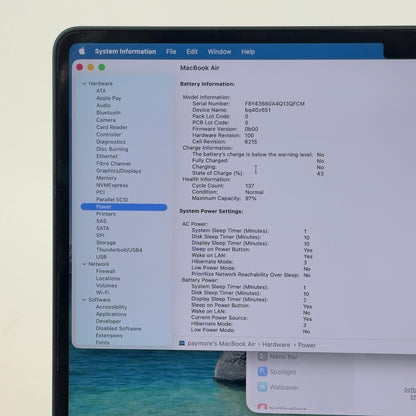
Task: Select Thunderbolt/USB4 in the sidebar
Action: (119, 250)
